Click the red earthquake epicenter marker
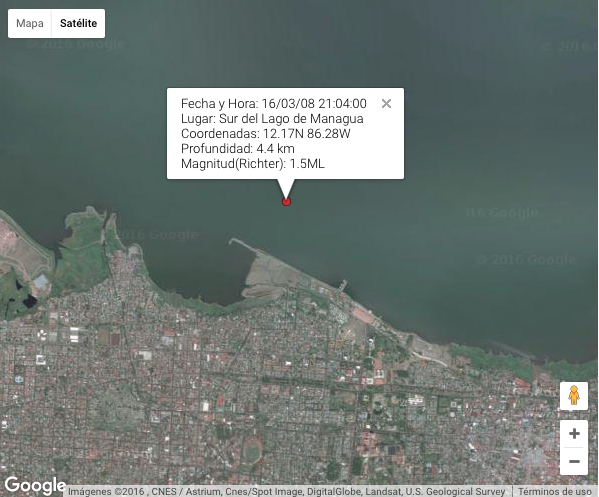Screen dimensions: 599x497 tap(286, 201)
